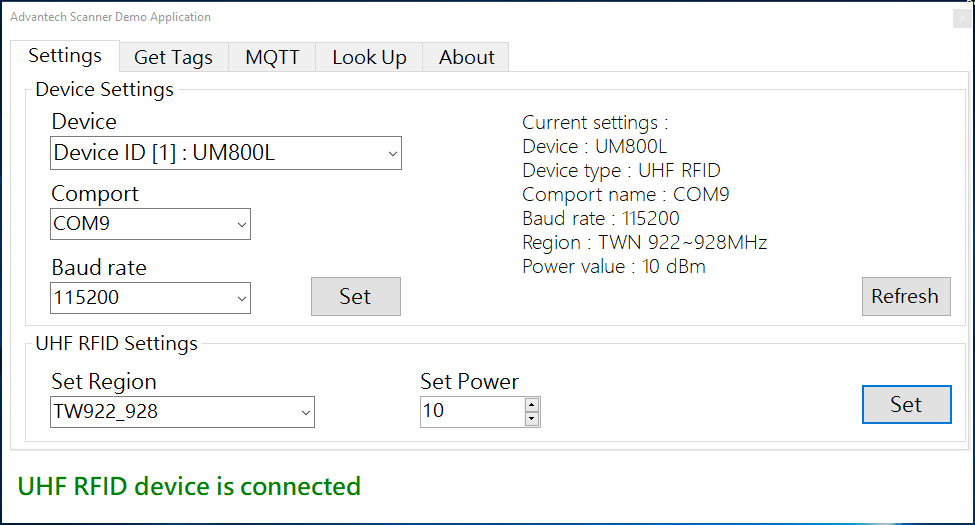Increase Set Power with up arrow
The width and height of the screenshot is (975, 525).
point(532,405)
